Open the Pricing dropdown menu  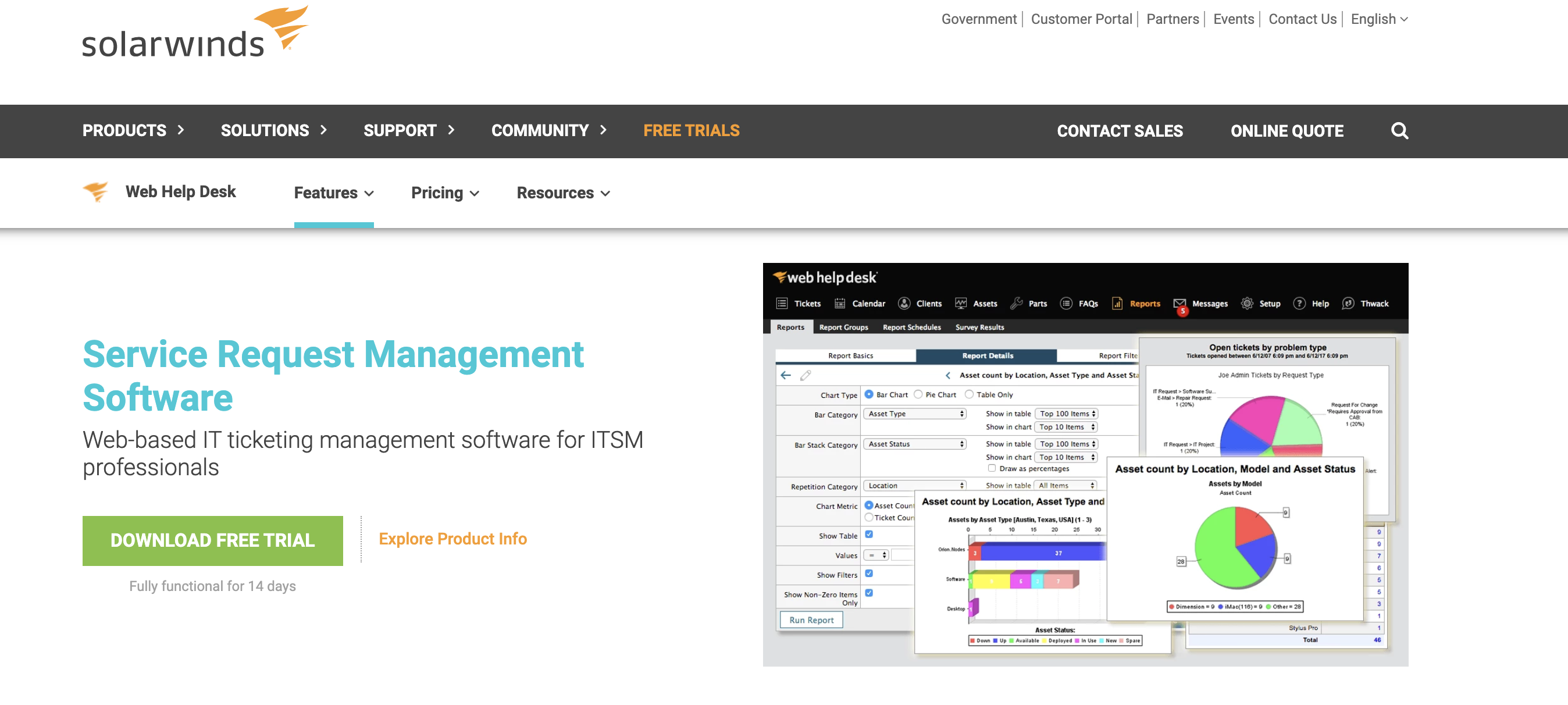tap(445, 193)
